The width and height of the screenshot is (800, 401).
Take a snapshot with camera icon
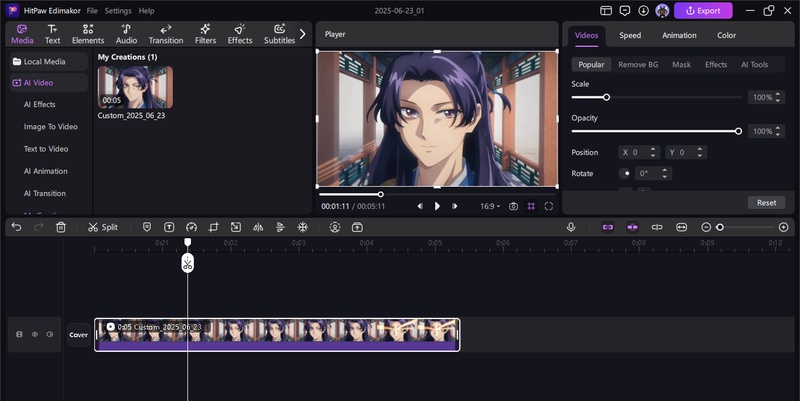click(513, 206)
